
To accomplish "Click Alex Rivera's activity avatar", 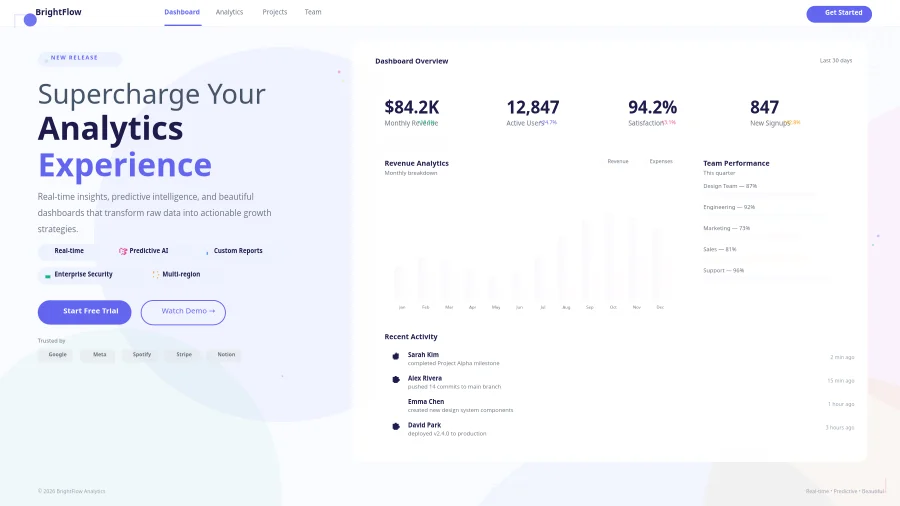I will click(395, 379).
